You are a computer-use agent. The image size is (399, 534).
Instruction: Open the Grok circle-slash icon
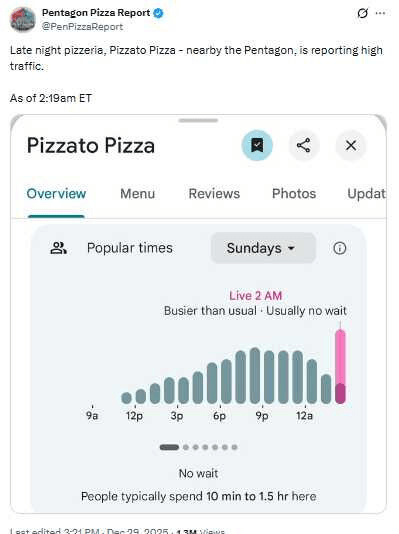click(363, 13)
